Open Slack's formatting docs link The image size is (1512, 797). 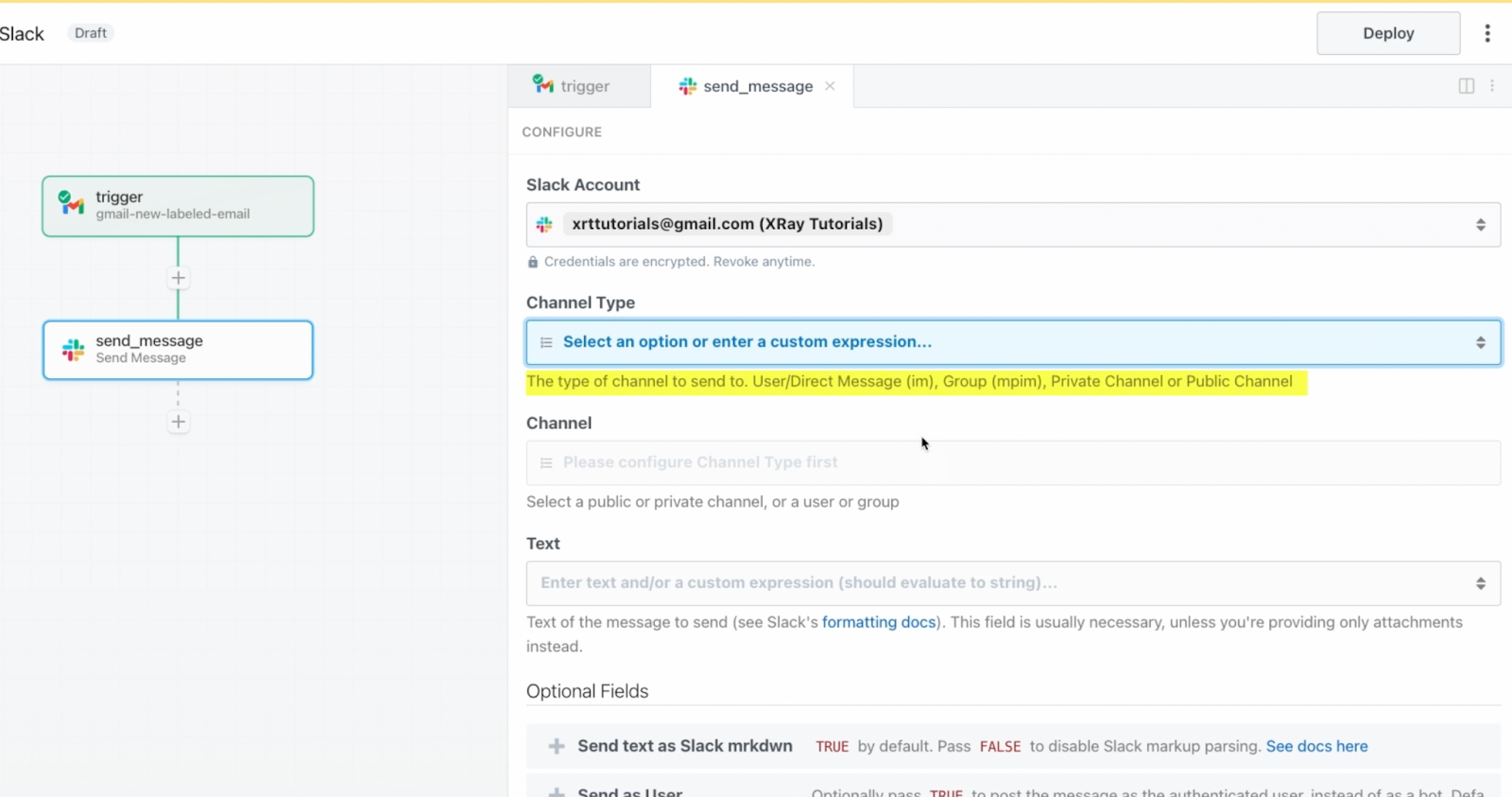coord(879,622)
